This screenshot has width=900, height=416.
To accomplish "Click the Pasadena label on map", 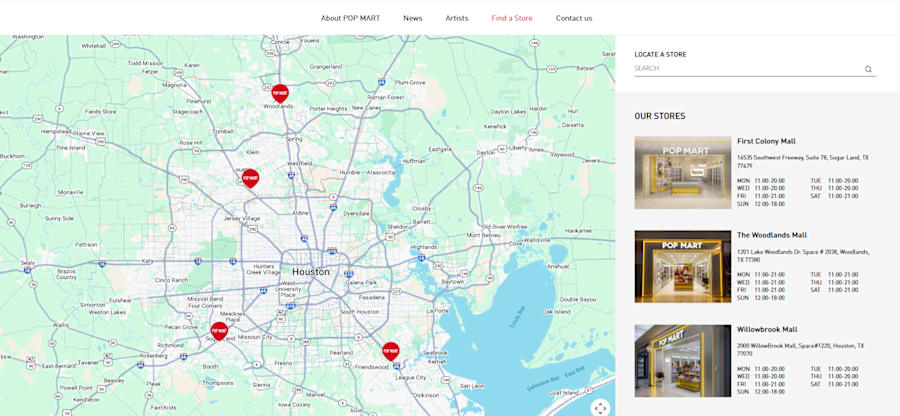I will (371, 298).
